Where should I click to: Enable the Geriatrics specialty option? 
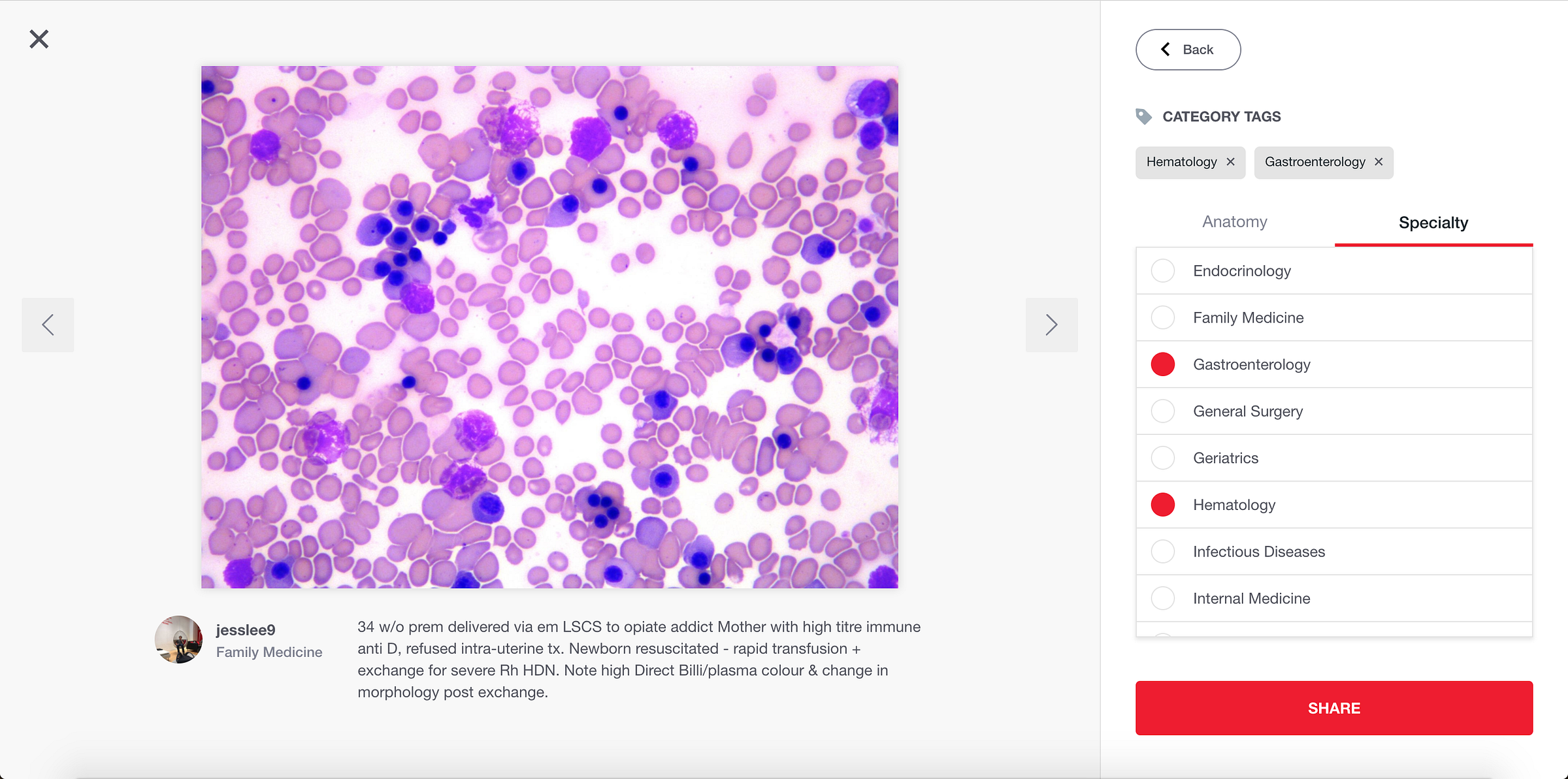1163,458
